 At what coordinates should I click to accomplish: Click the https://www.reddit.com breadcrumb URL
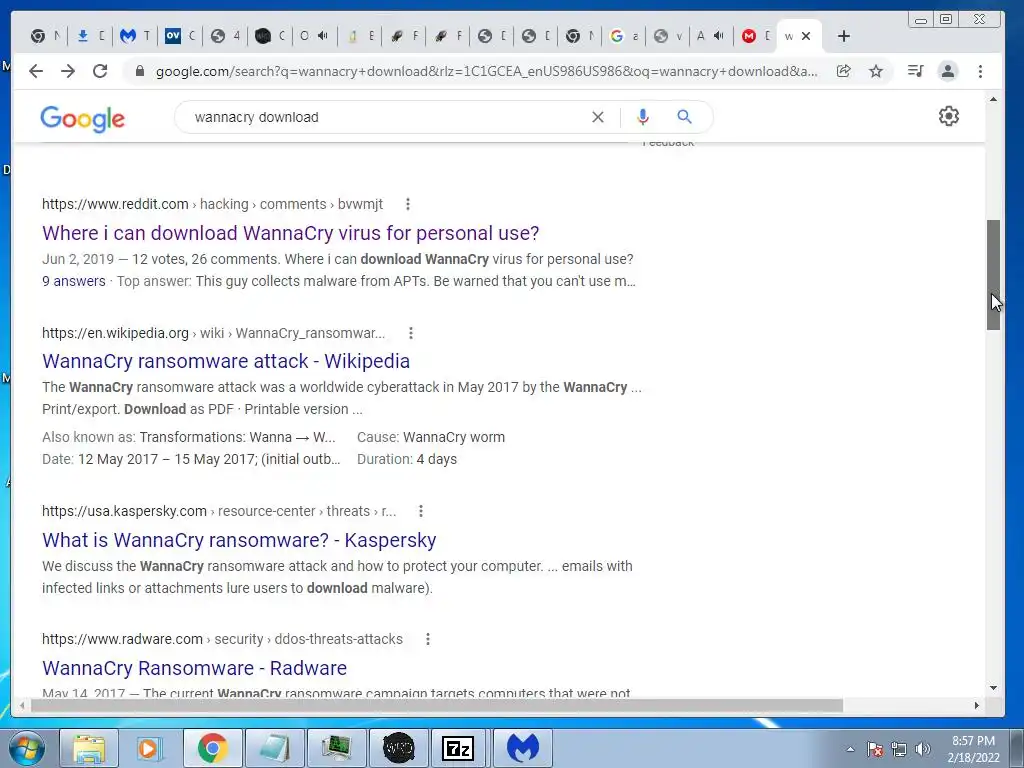click(x=115, y=204)
